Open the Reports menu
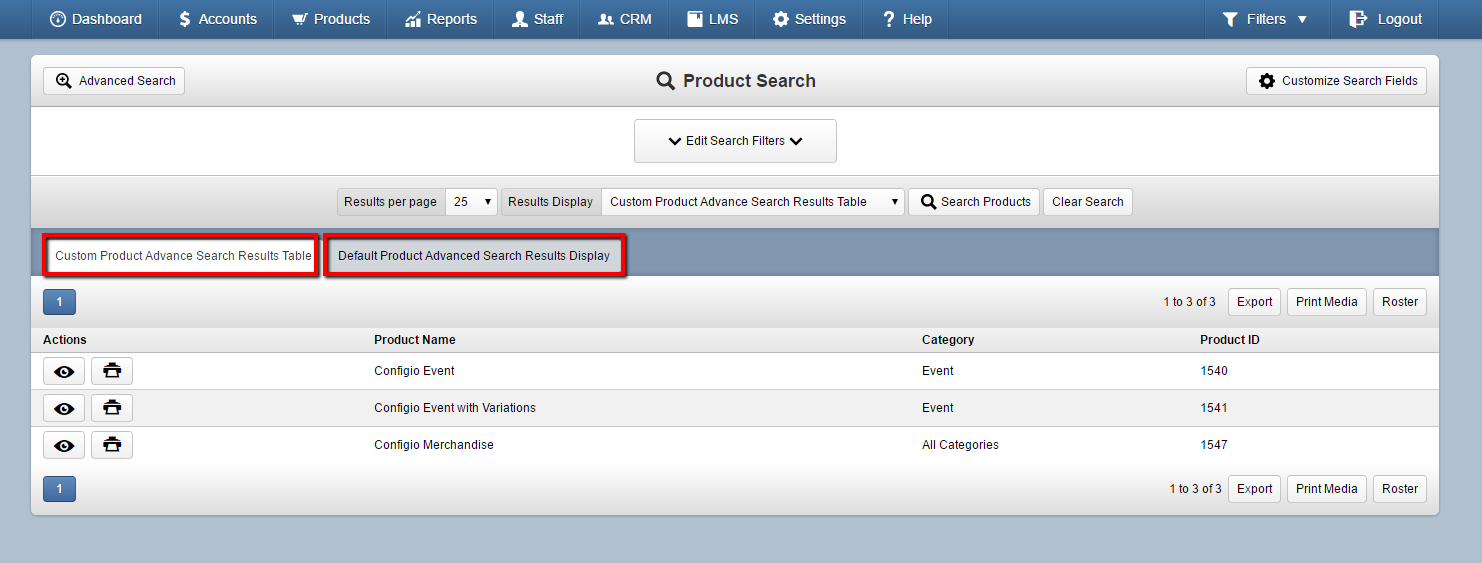Screen dimensions: 1482x563 (441, 19)
